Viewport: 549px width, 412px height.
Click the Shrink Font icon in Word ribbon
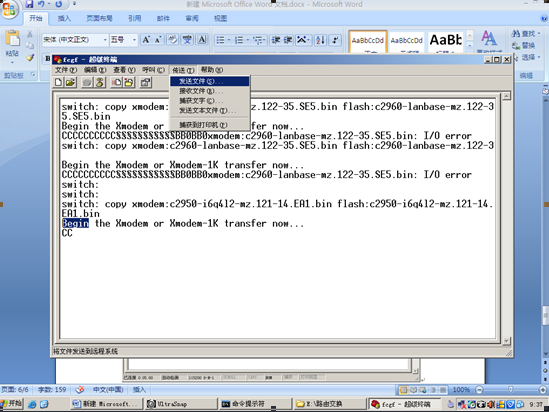pyautogui.click(x=158, y=40)
